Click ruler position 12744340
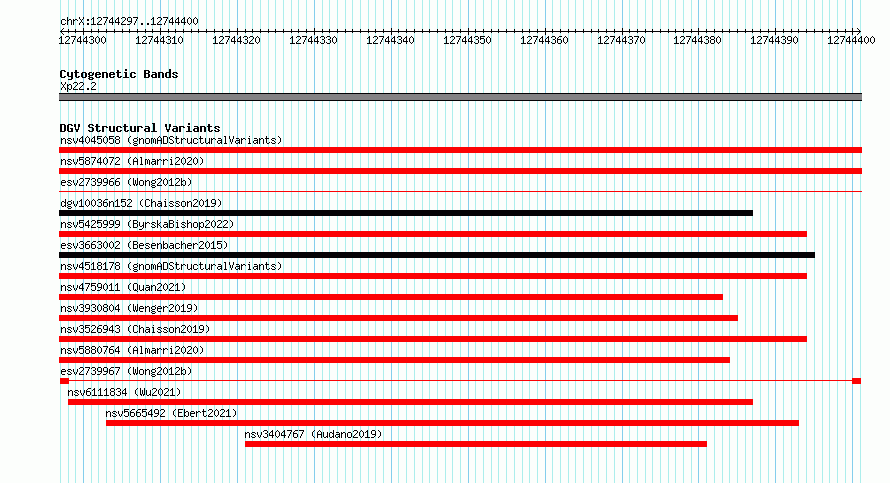 [x=391, y=40]
